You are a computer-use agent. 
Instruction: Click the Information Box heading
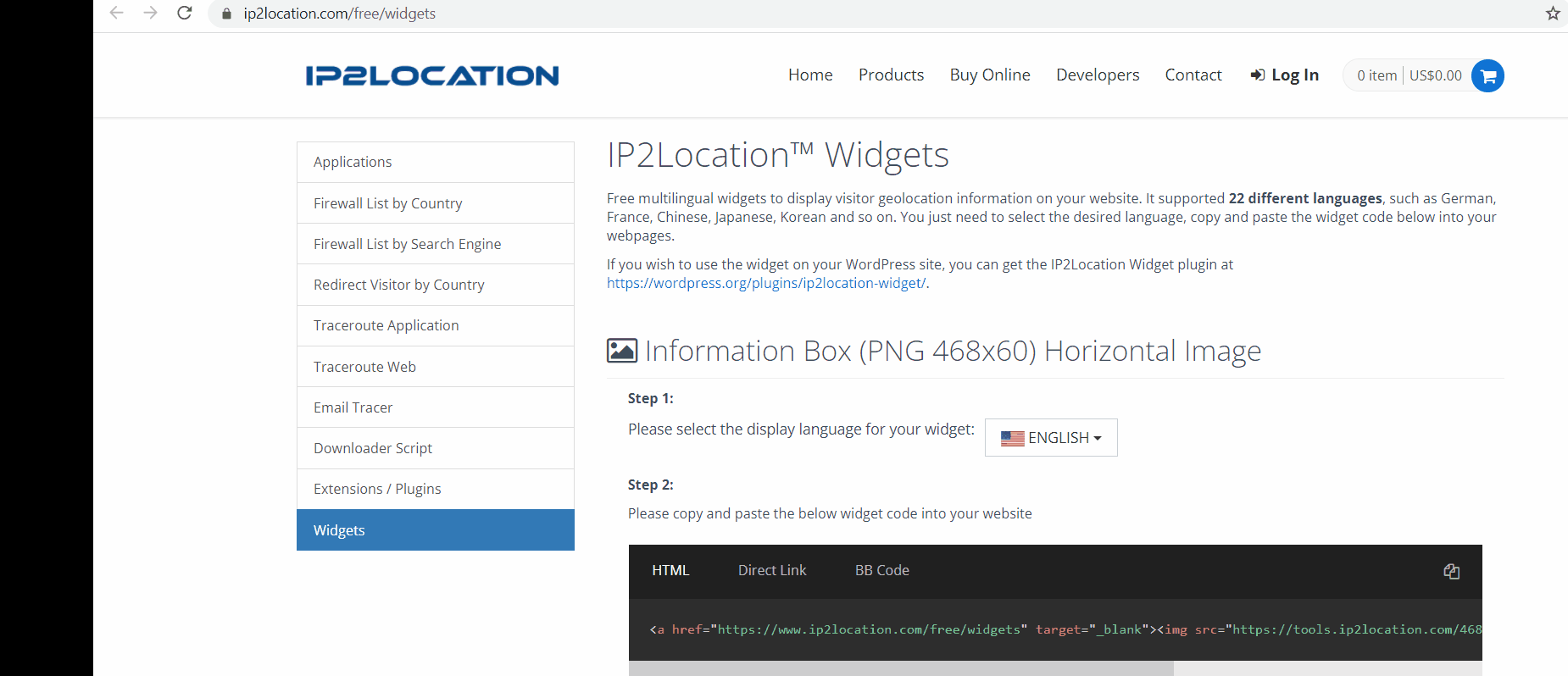[953, 351]
